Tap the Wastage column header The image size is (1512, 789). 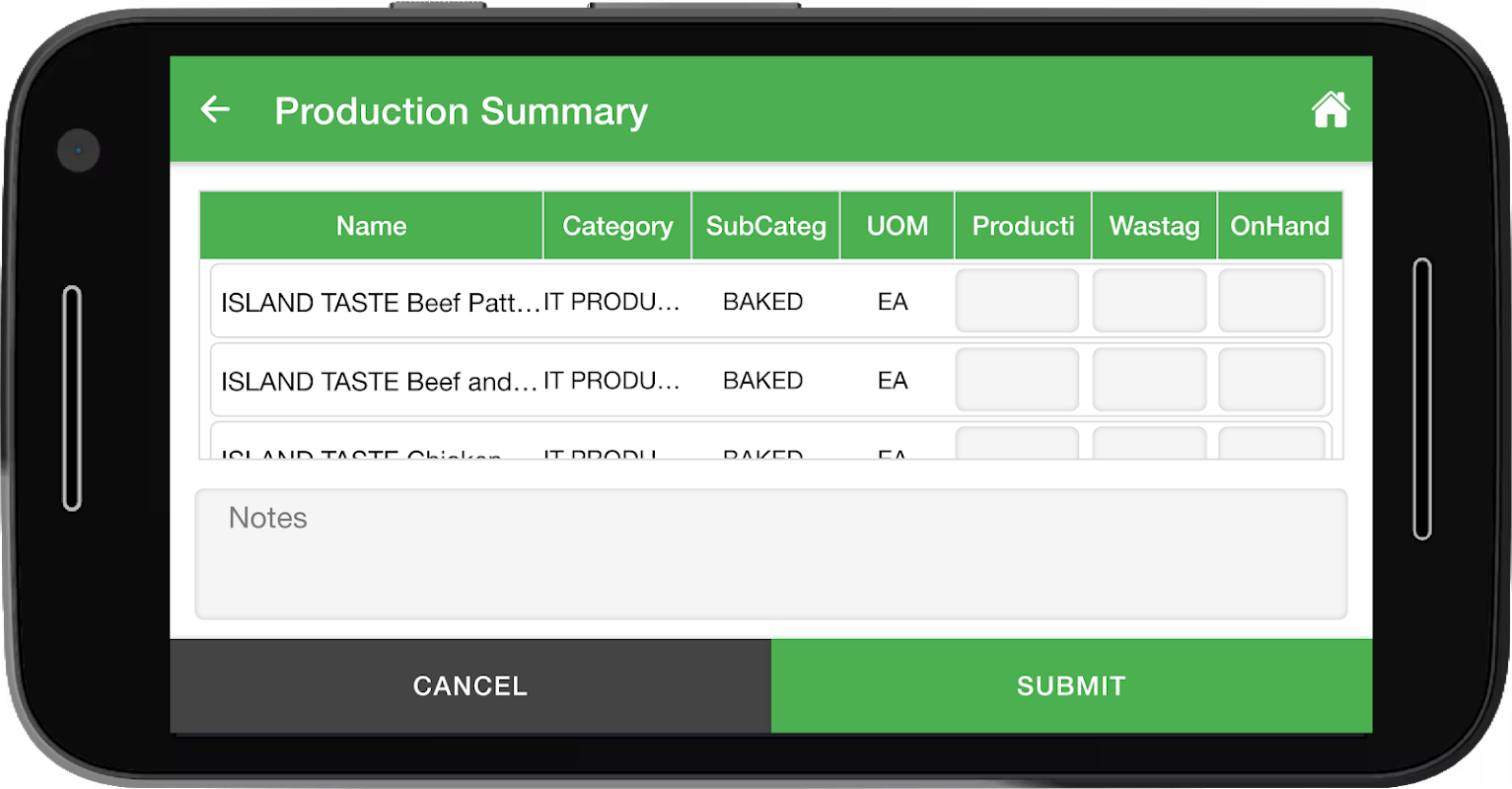(1154, 226)
